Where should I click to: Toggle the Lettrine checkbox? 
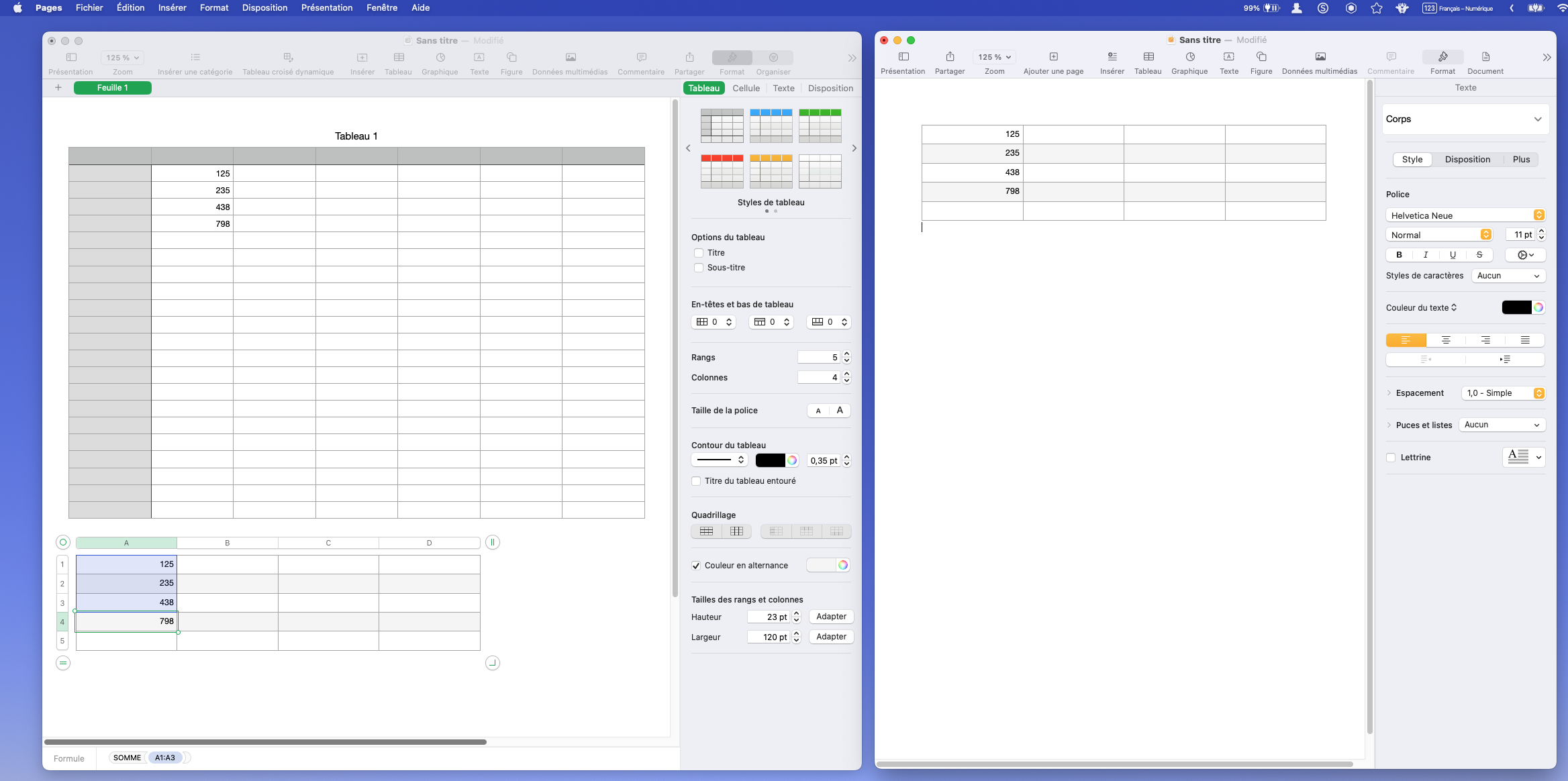pyautogui.click(x=1391, y=458)
